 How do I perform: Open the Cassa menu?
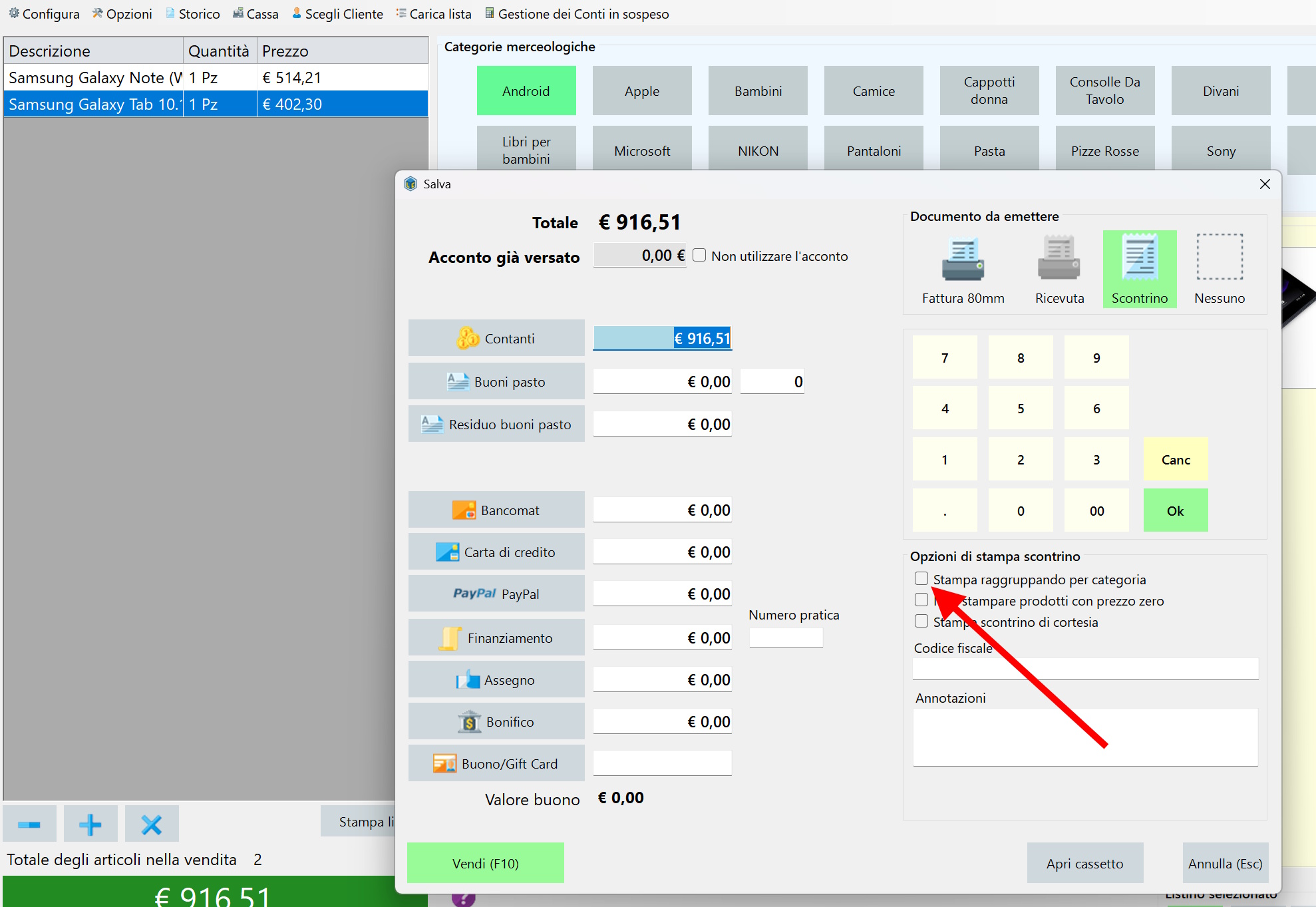255,14
